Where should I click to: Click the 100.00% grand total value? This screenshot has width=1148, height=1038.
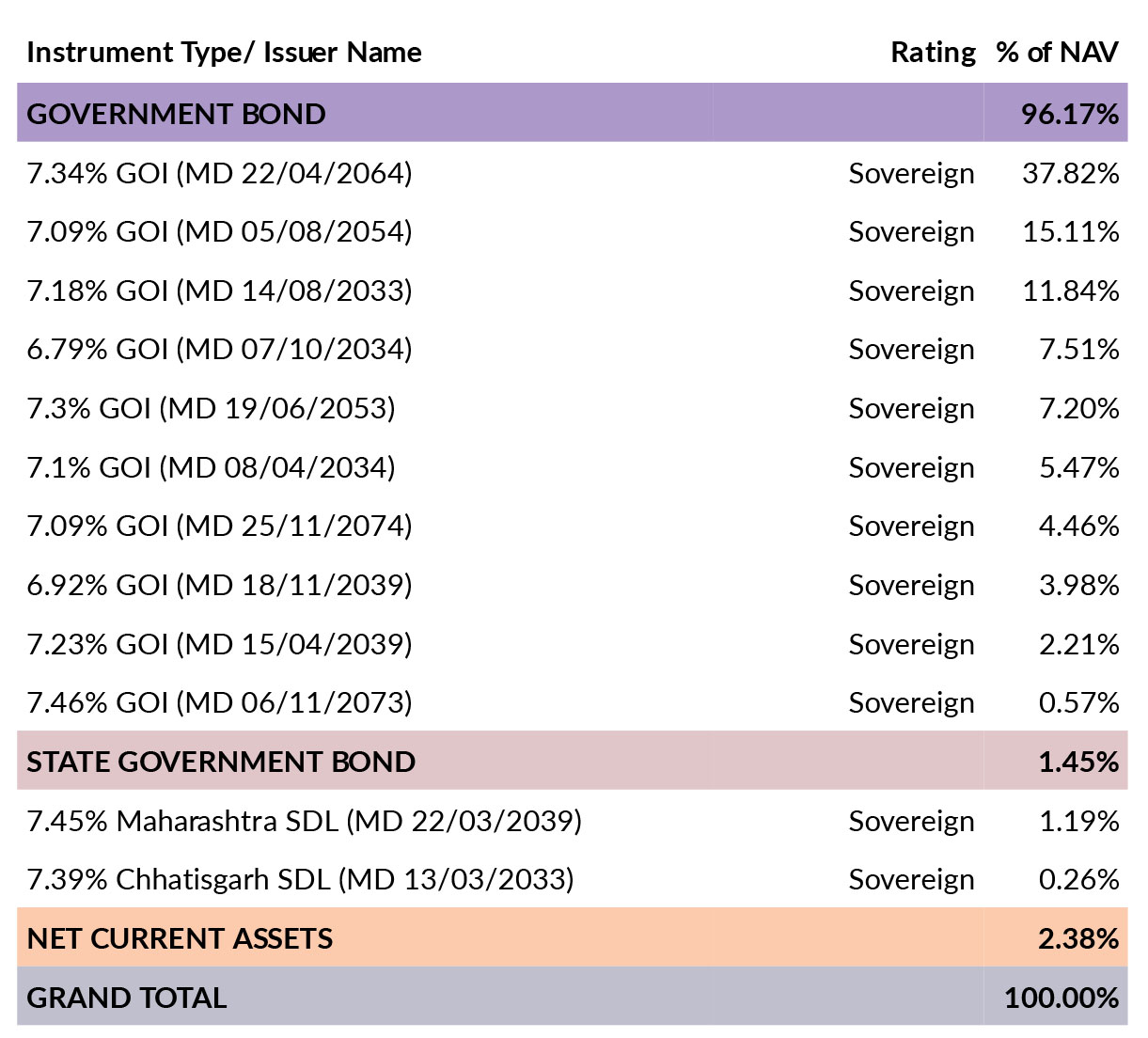1062,998
